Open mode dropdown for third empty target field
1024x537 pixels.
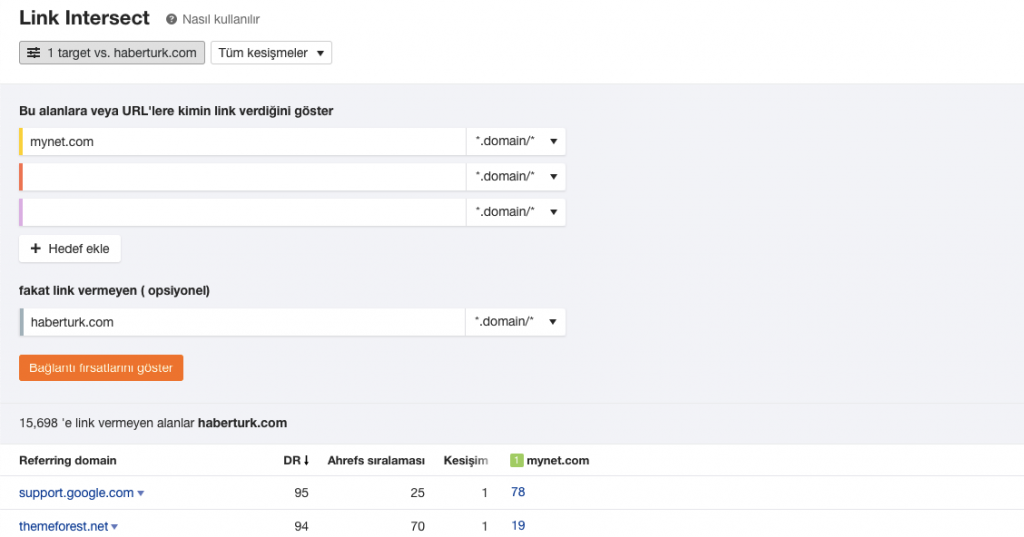pyautogui.click(x=516, y=212)
